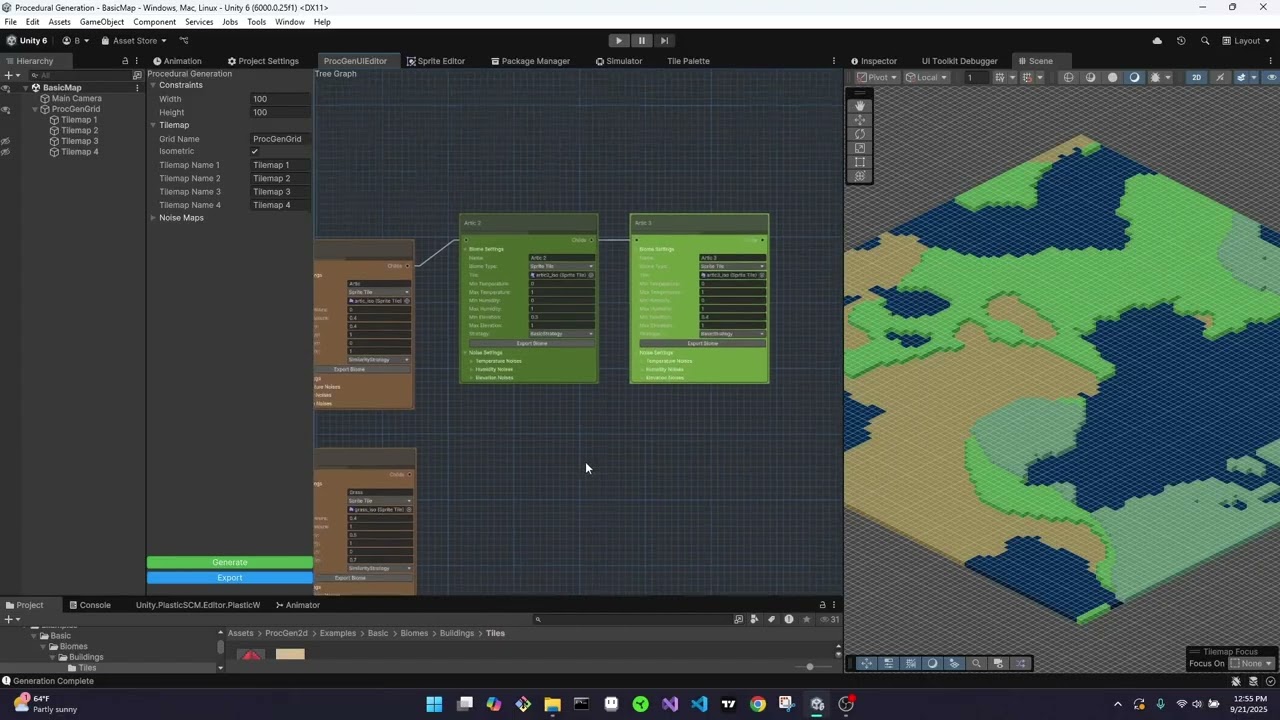Click the blue Export button
The width and height of the screenshot is (1280, 720).
230,578
